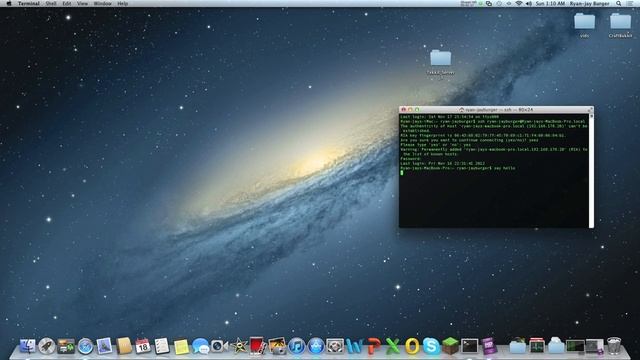Open Mission Control in the dock
This screenshot has width=640, height=360.
(x=66, y=346)
